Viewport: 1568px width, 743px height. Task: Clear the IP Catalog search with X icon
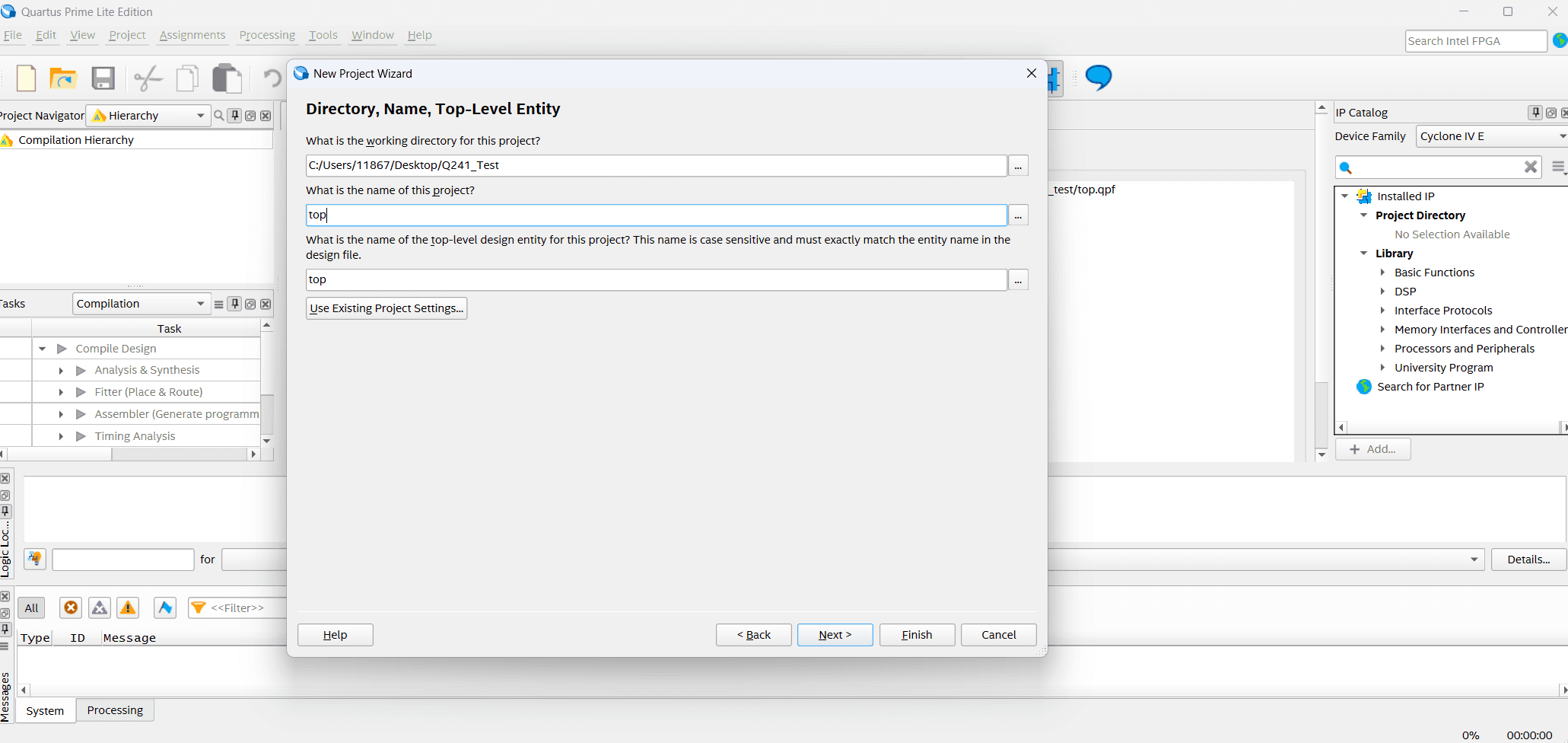click(1531, 167)
